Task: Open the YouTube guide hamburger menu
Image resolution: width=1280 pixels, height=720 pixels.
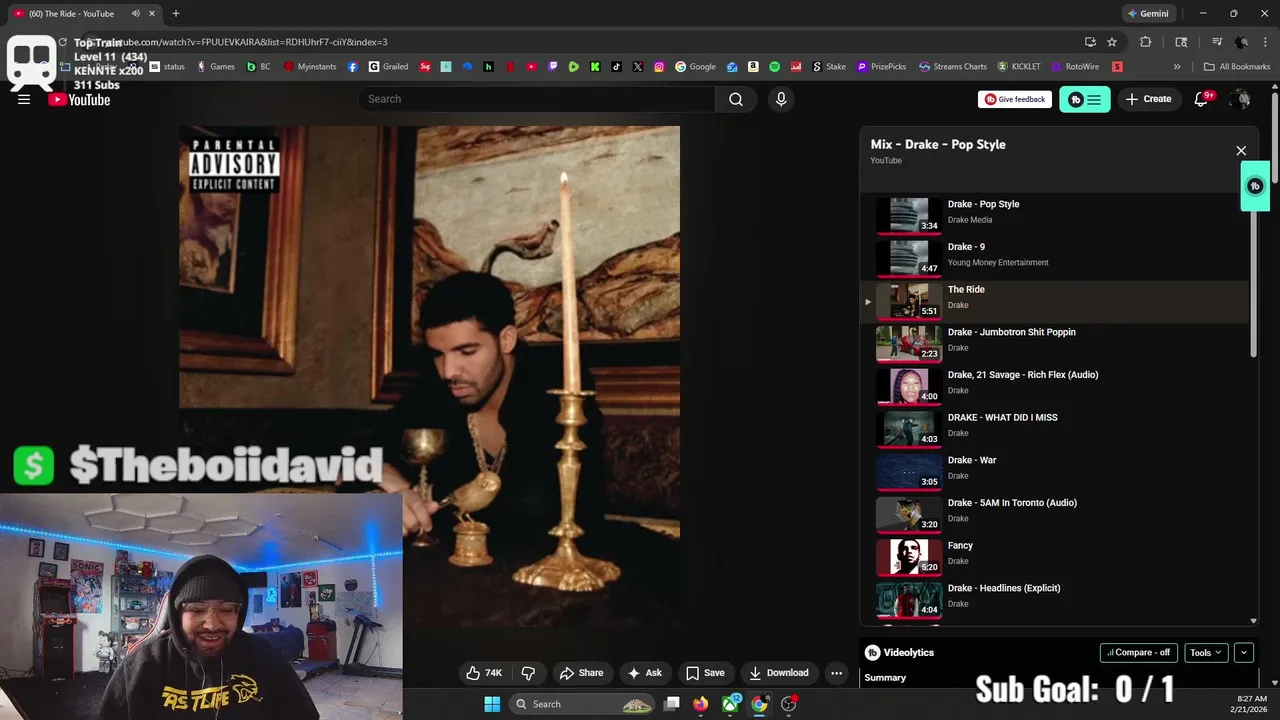Action: pyautogui.click(x=24, y=99)
